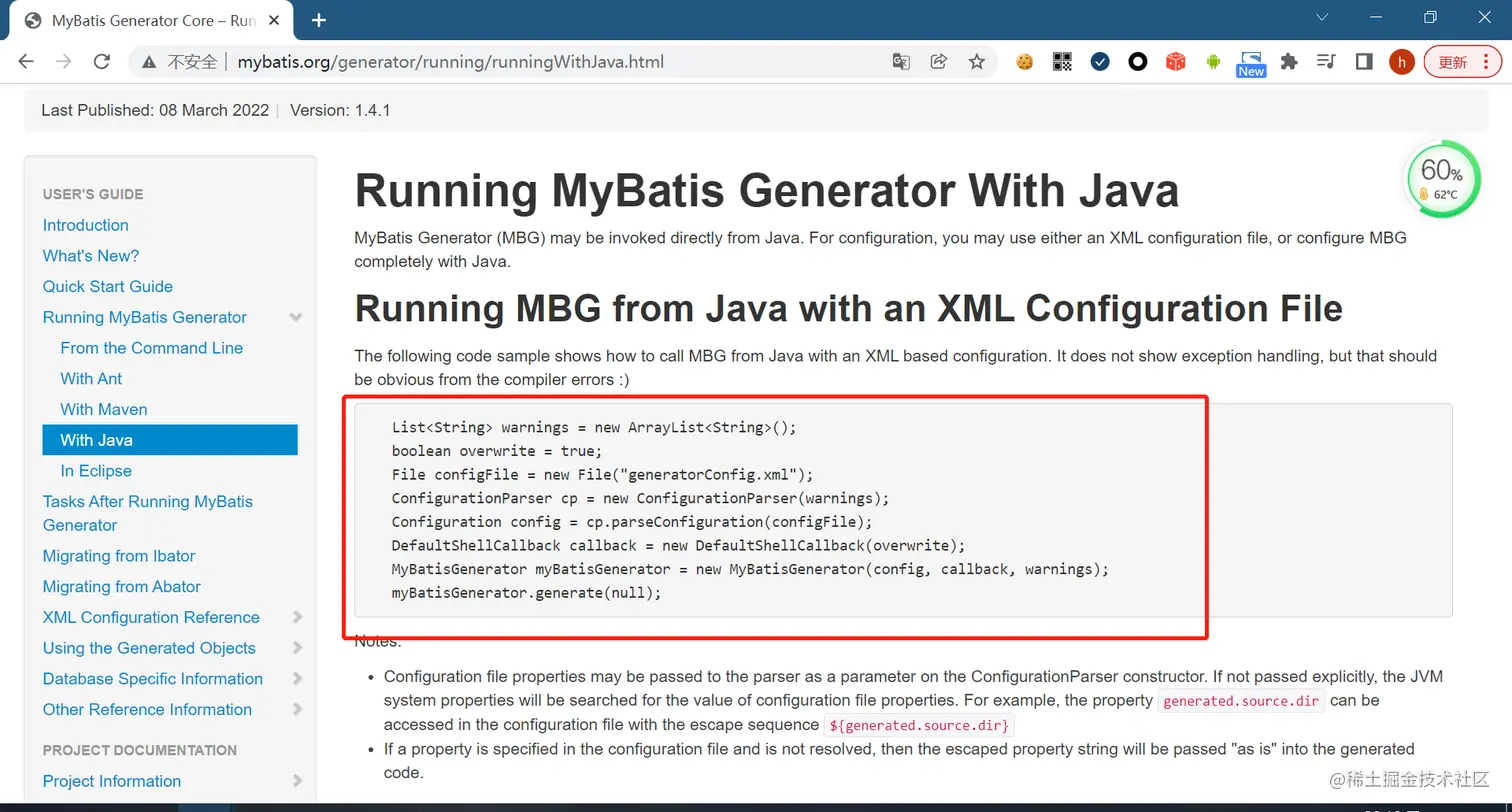Expand the XML Configuration Reference arrow
The width and height of the screenshot is (1512, 812).
[297, 617]
